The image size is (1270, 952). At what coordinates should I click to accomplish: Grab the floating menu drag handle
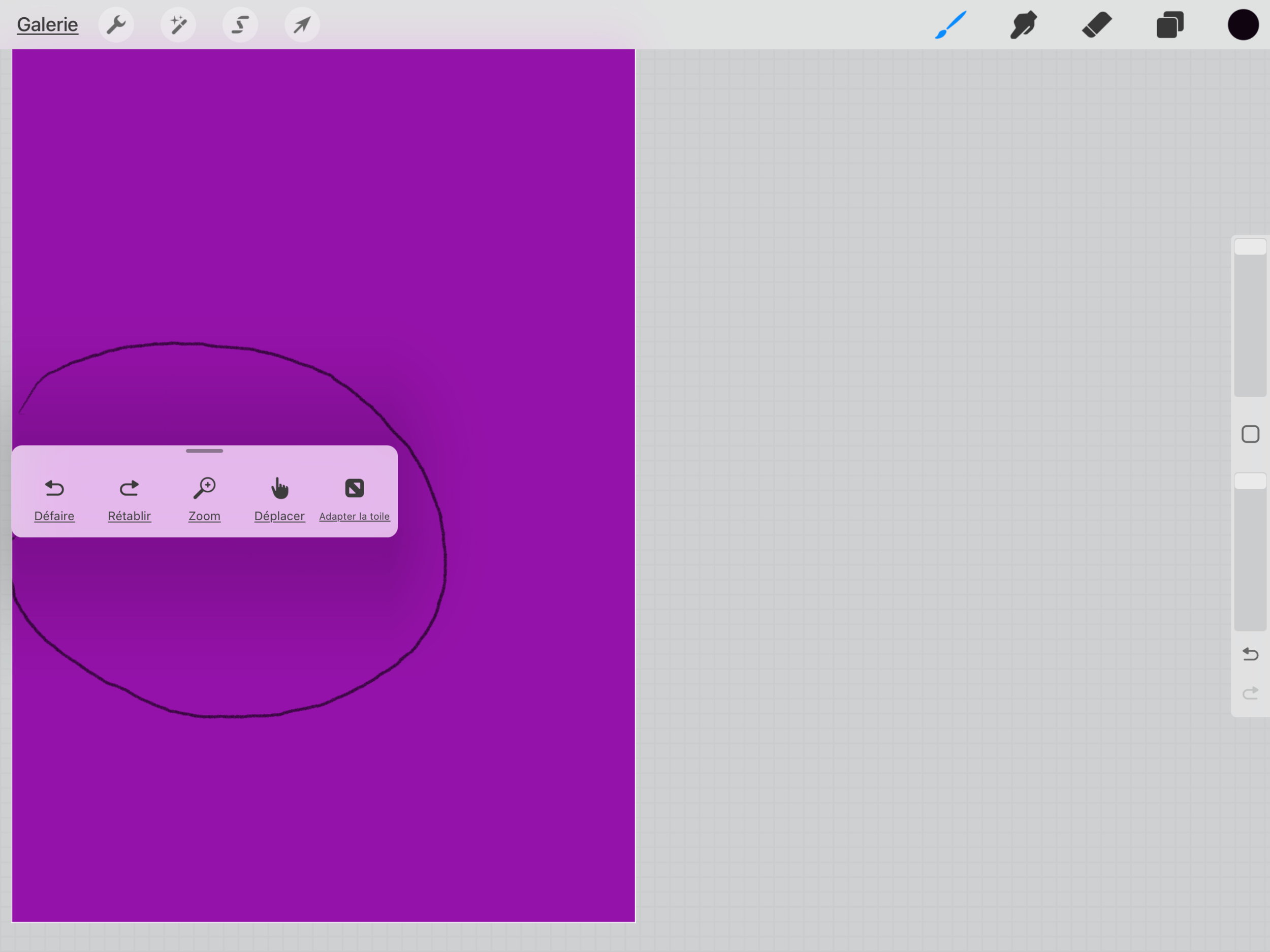[x=204, y=451]
